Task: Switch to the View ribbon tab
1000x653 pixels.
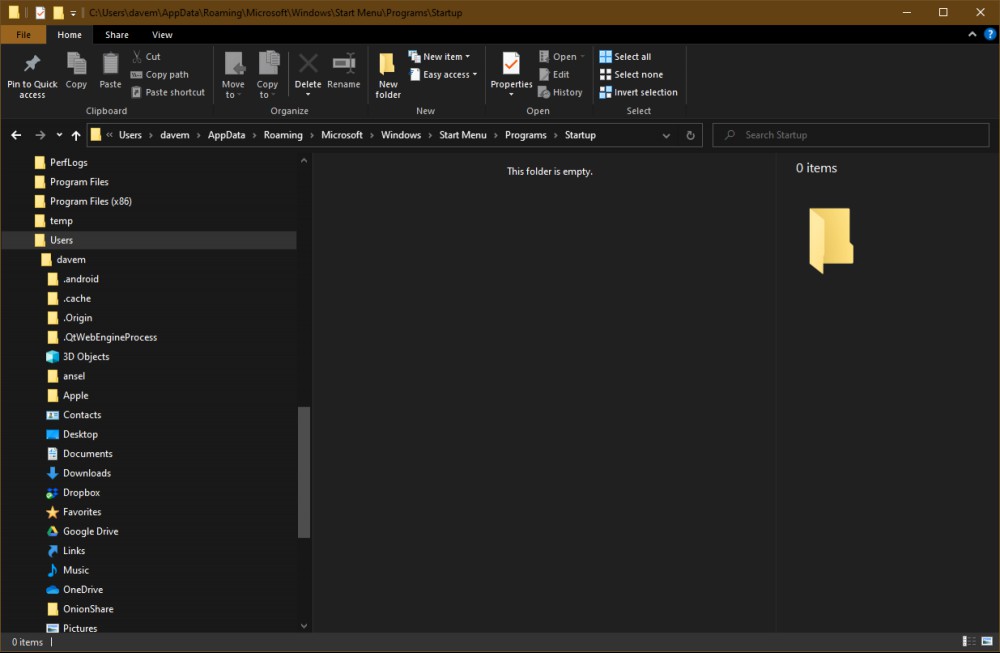Action: click(162, 34)
